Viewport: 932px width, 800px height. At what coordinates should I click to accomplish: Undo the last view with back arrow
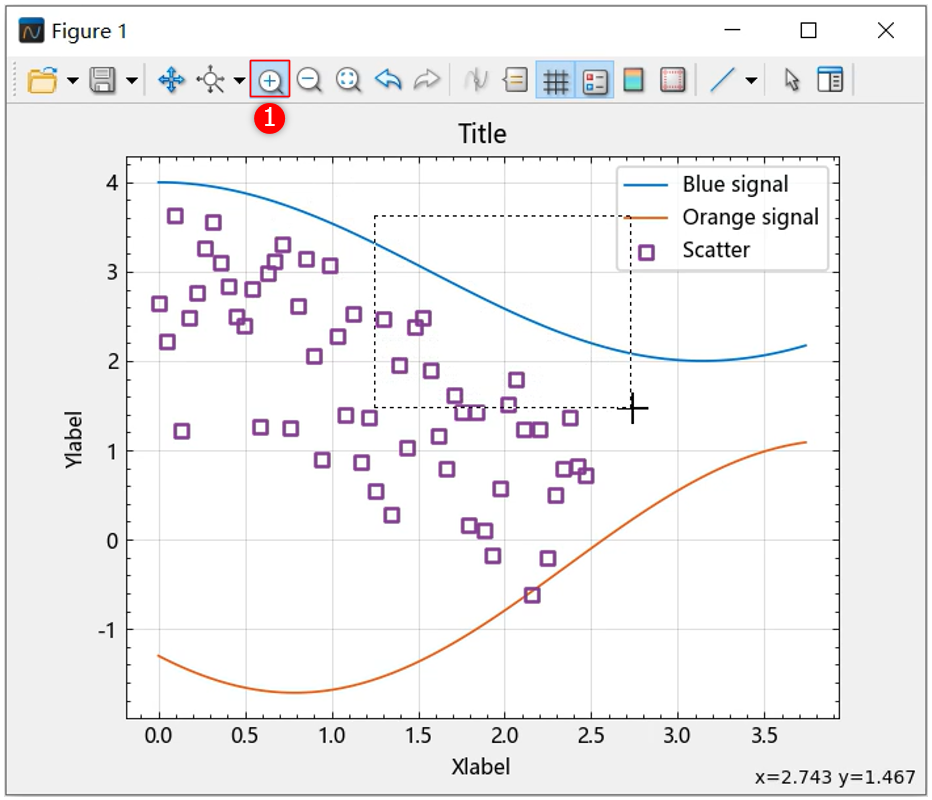(387, 81)
